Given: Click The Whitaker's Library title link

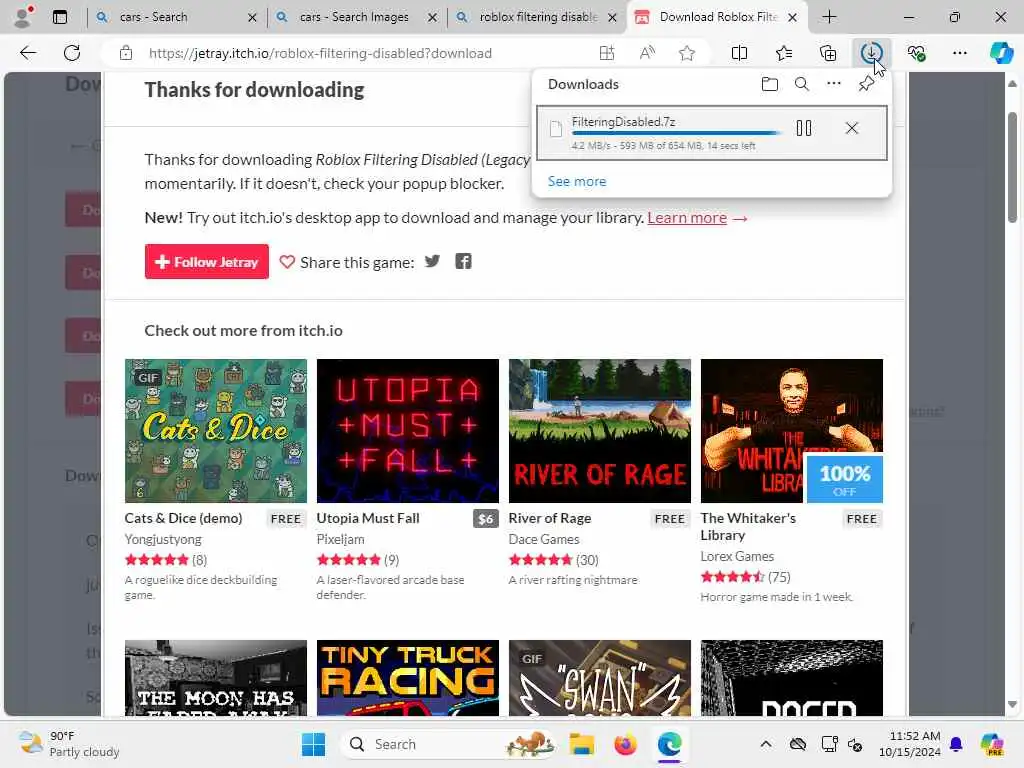Looking at the screenshot, I should [x=748, y=526].
